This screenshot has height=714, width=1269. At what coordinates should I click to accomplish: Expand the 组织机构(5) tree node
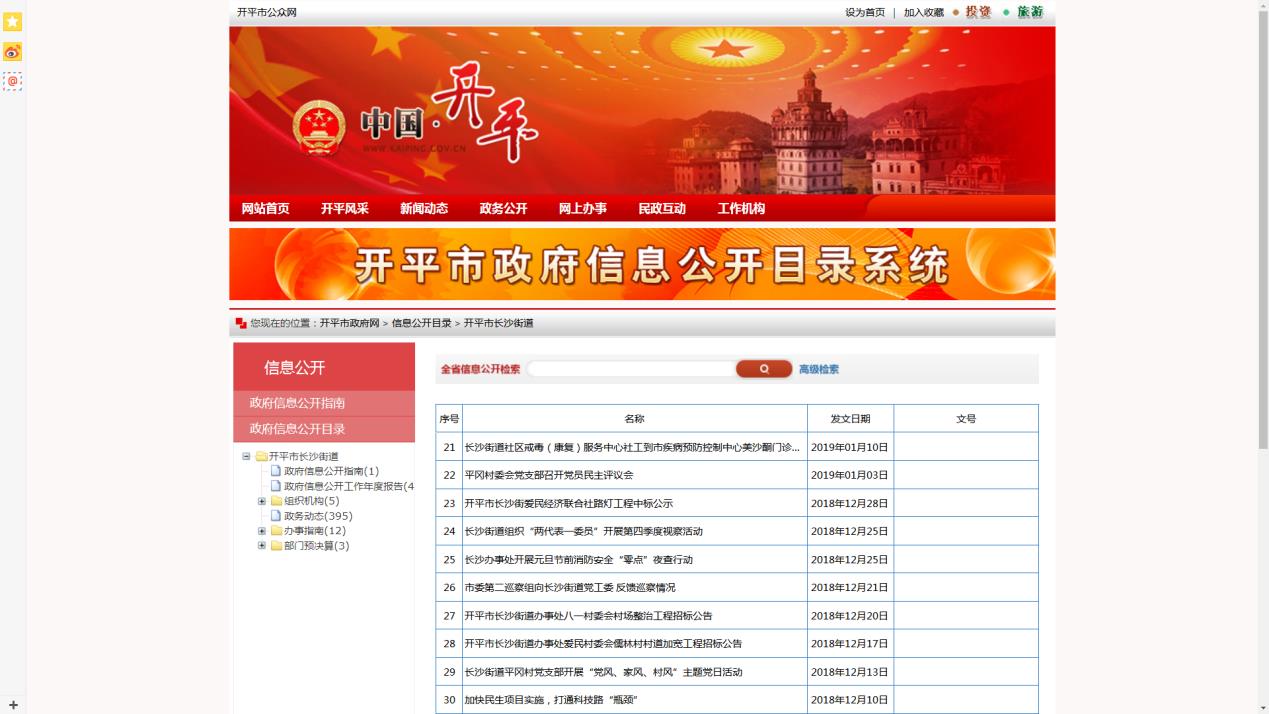pyautogui.click(x=262, y=501)
